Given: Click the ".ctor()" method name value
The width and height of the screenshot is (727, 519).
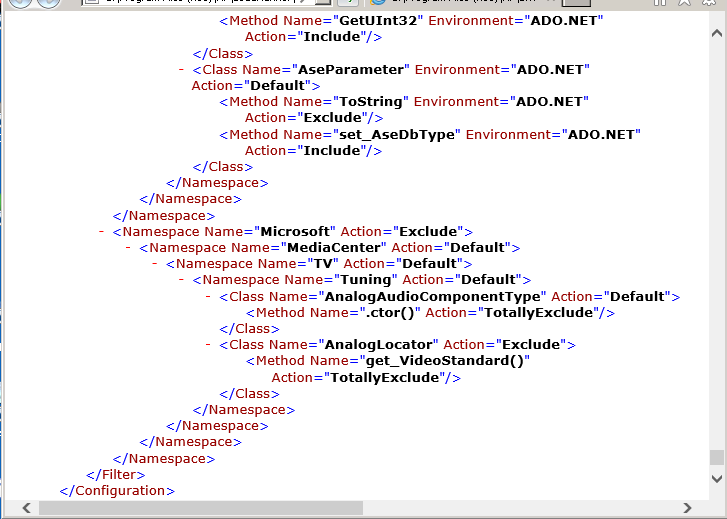Looking at the screenshot, I should 390,313.
